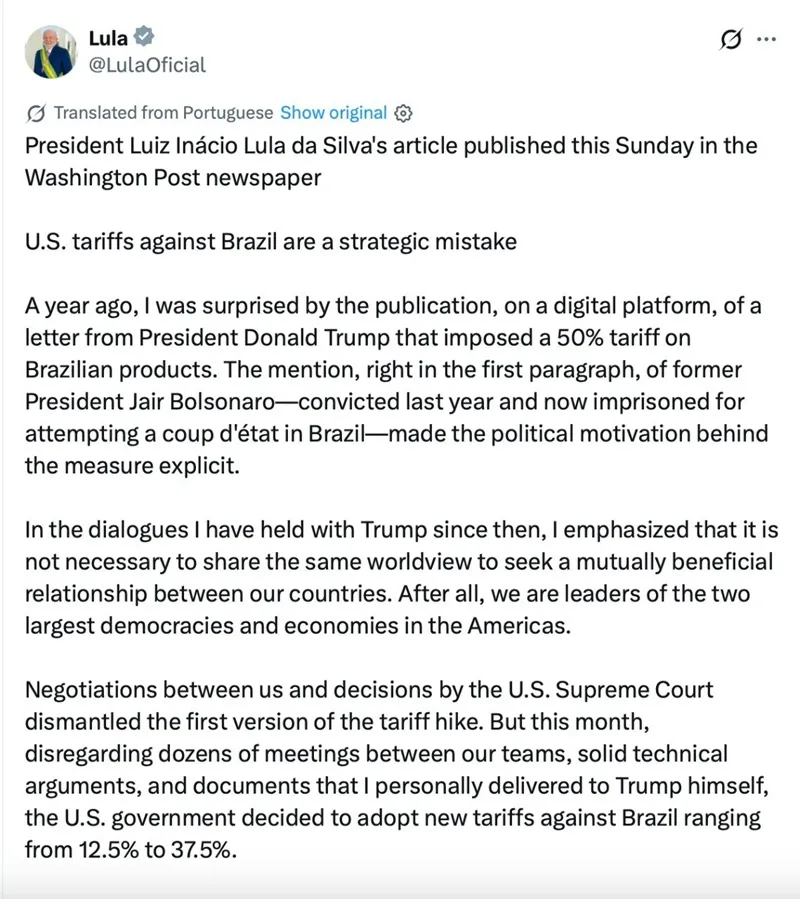Show original Portuguese post
Screen dimensions: 800x899
click(333, 113)
